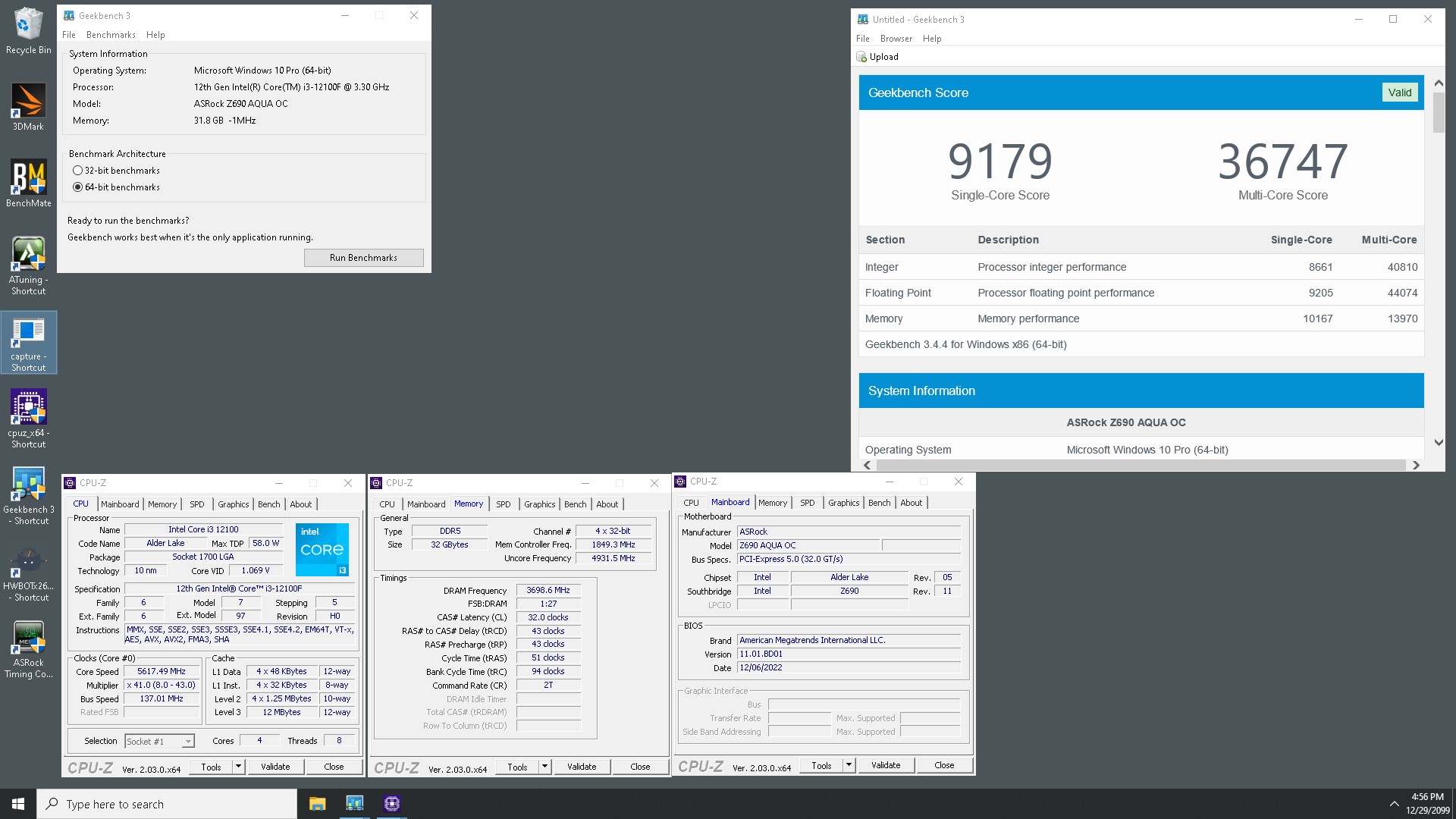Click Validate in Mainboard CPU-Z window
Image resolution: width=1456 pixels, height=819 pixels.
point(886,765)
